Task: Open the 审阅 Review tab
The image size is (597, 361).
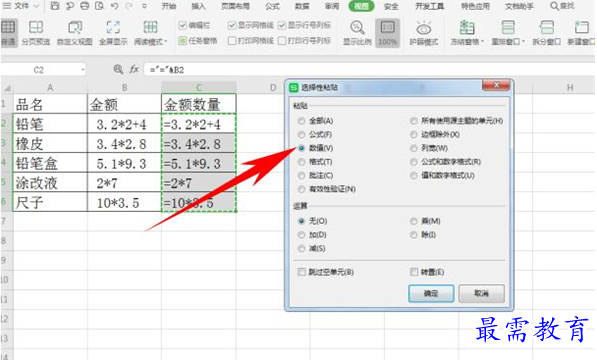Action: 332,6
